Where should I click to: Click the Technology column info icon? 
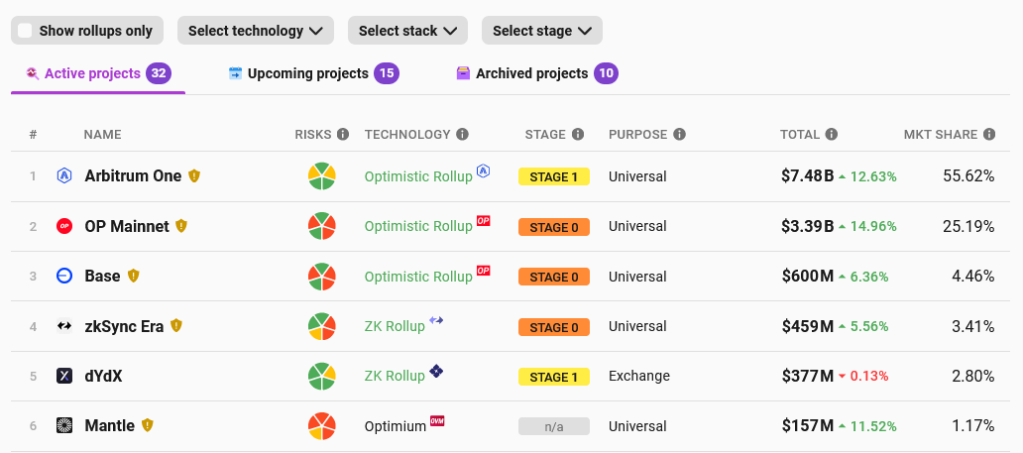pyautogui.click(x=462, y=135)
